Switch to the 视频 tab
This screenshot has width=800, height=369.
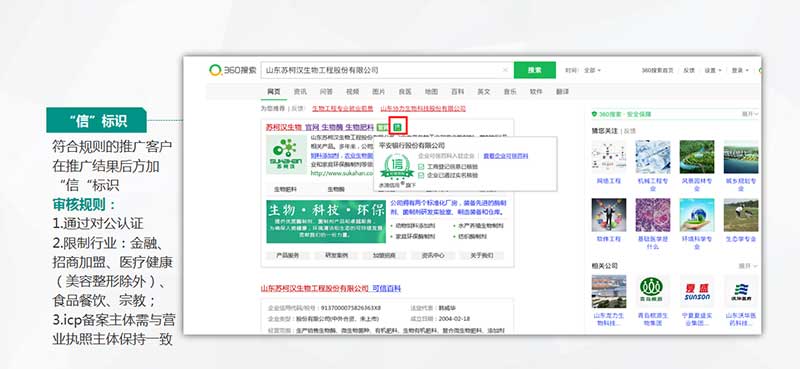353,92
